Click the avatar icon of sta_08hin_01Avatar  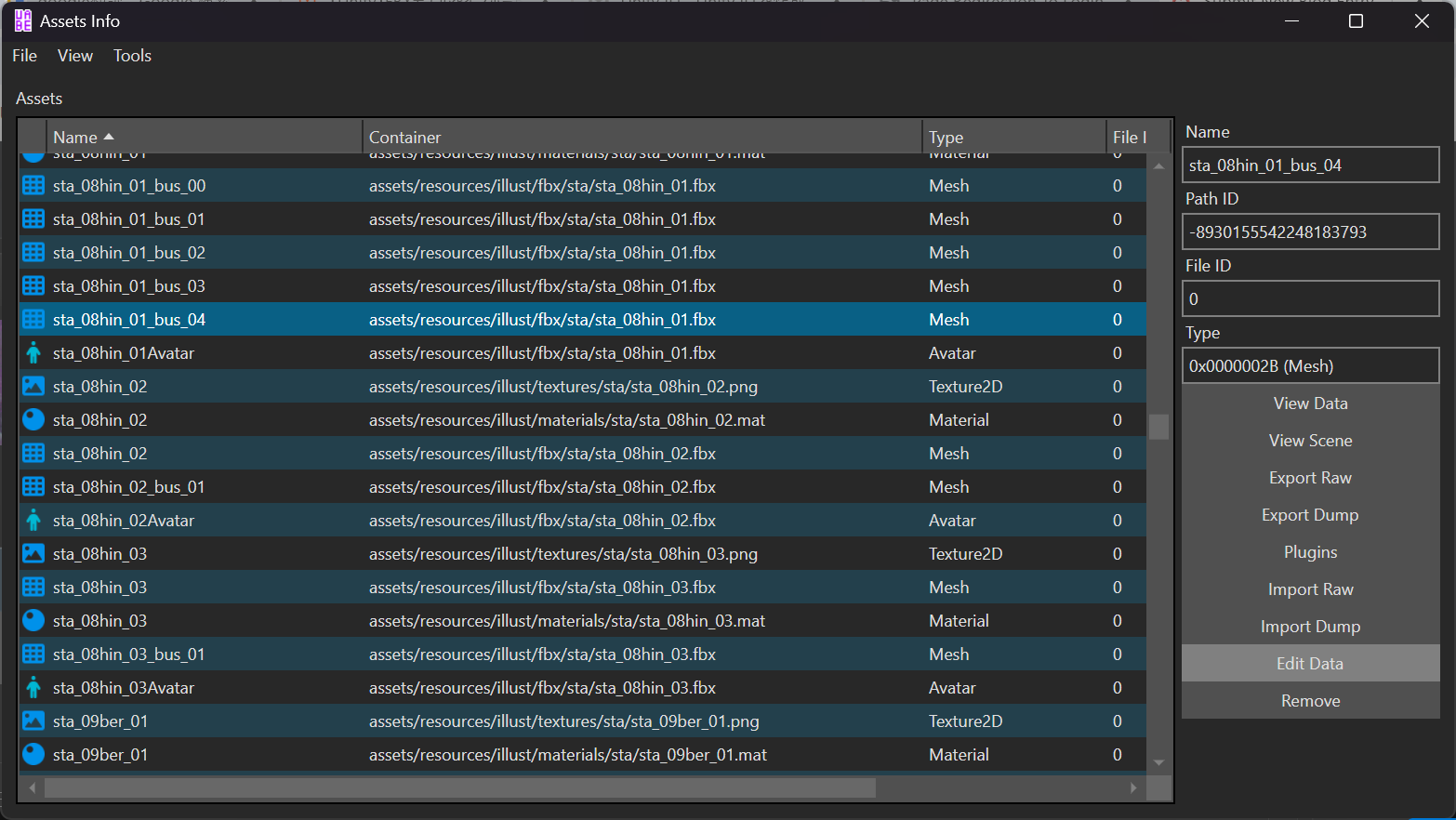[x=33, y=352]
